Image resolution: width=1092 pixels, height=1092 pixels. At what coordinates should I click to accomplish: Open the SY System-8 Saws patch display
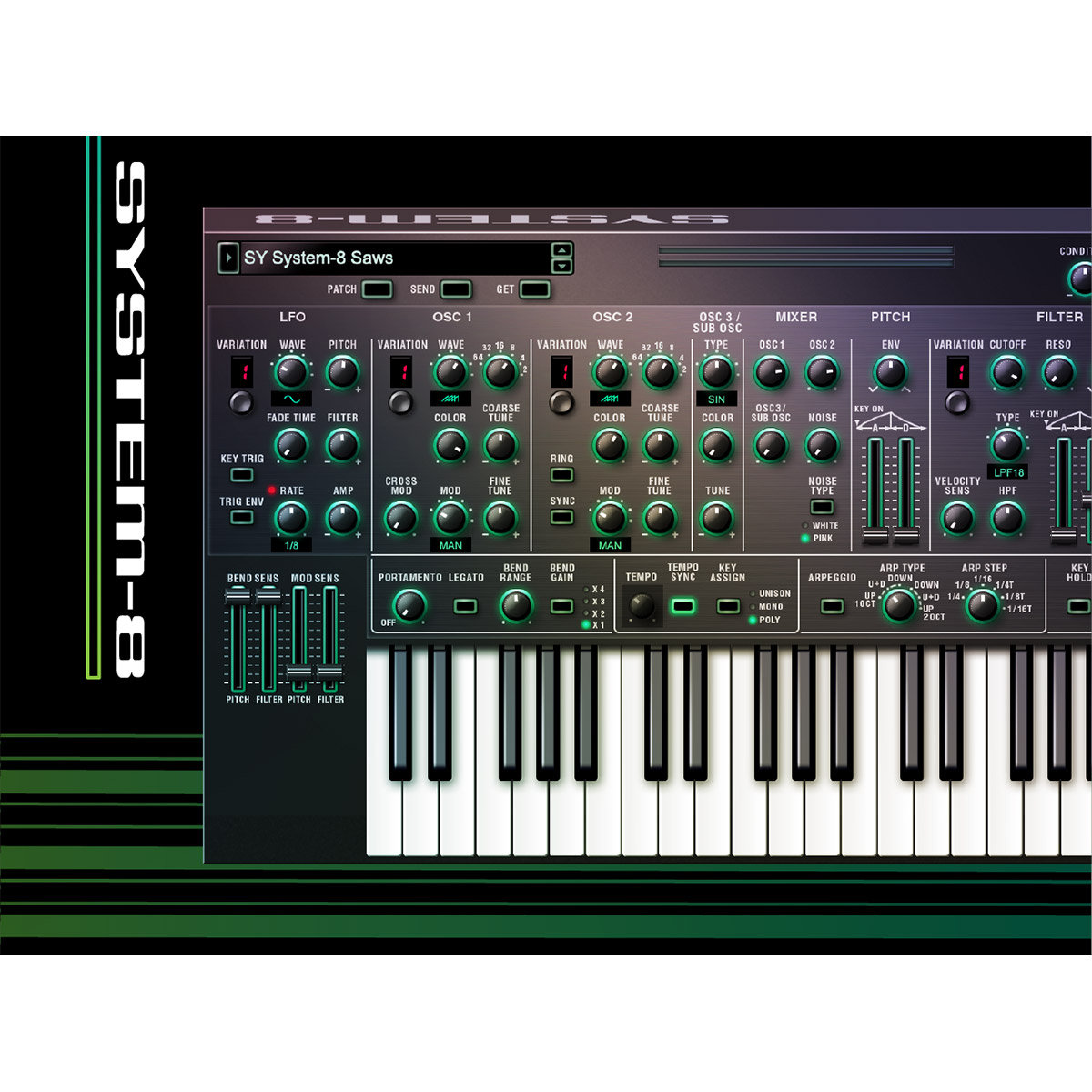(391, 258)
